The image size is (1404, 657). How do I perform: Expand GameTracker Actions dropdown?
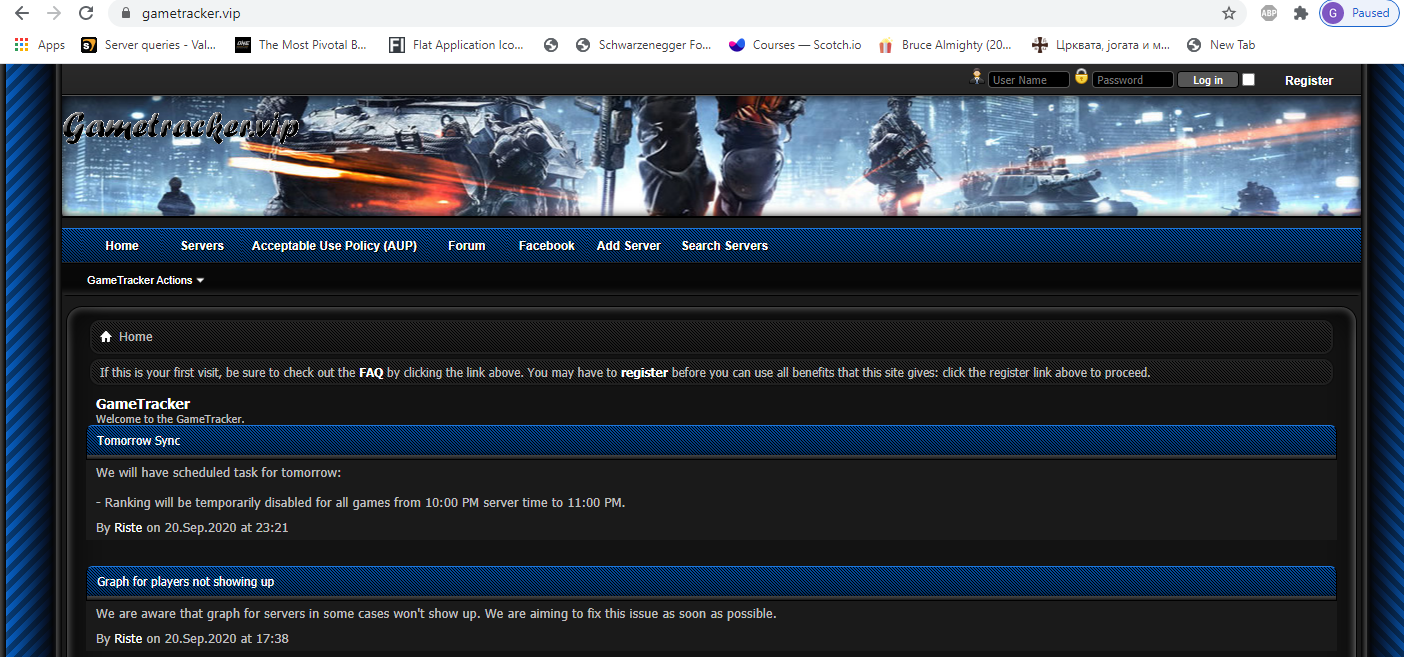pos(145,280)
